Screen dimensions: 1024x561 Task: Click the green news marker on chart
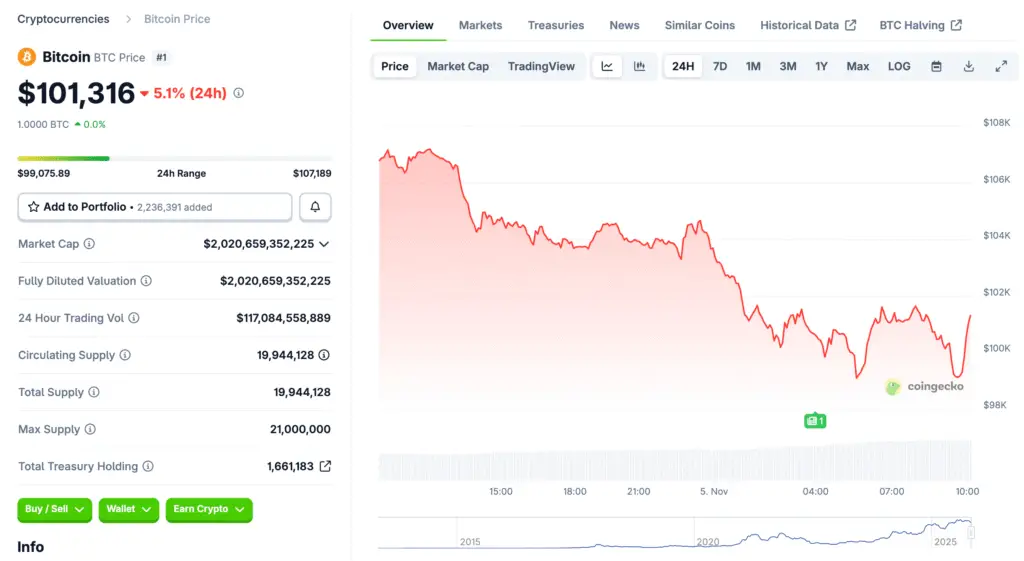[815, 421]
